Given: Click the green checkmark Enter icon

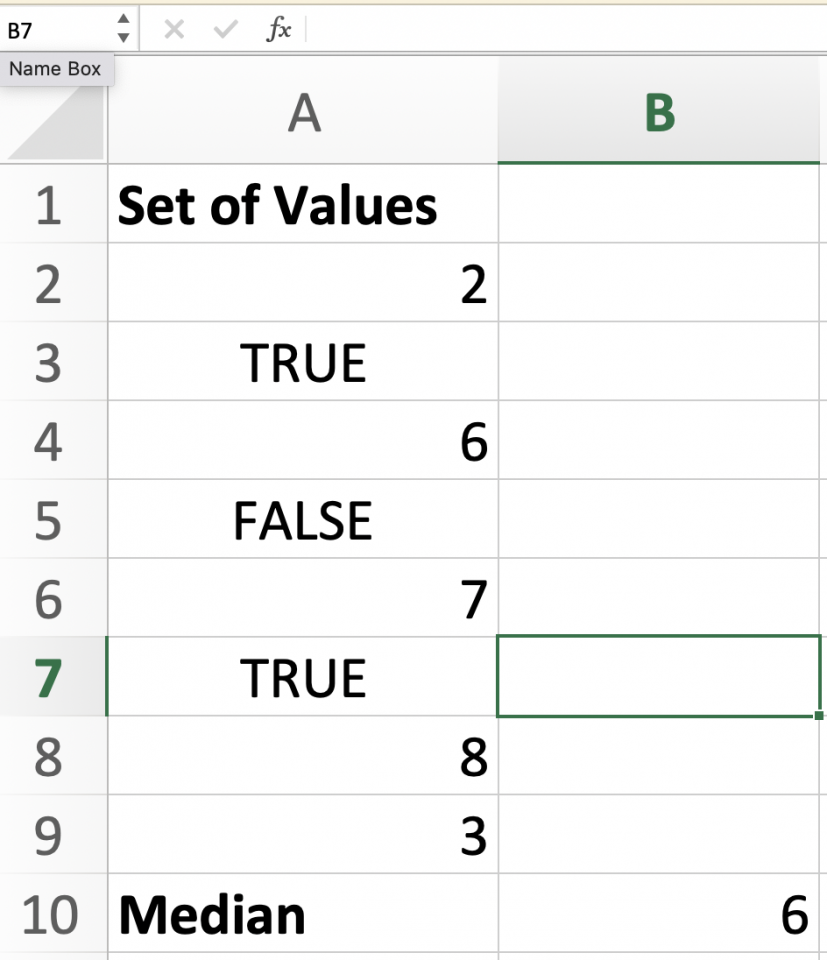Looking at the screenshot, I should (222, 29).
